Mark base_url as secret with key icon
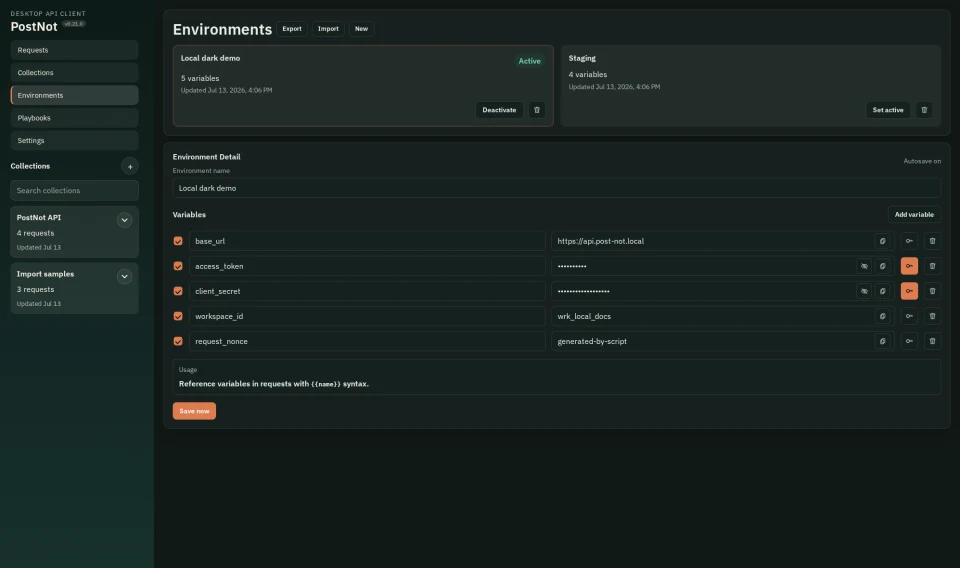The image size is (960, 568). click(909, 241)
